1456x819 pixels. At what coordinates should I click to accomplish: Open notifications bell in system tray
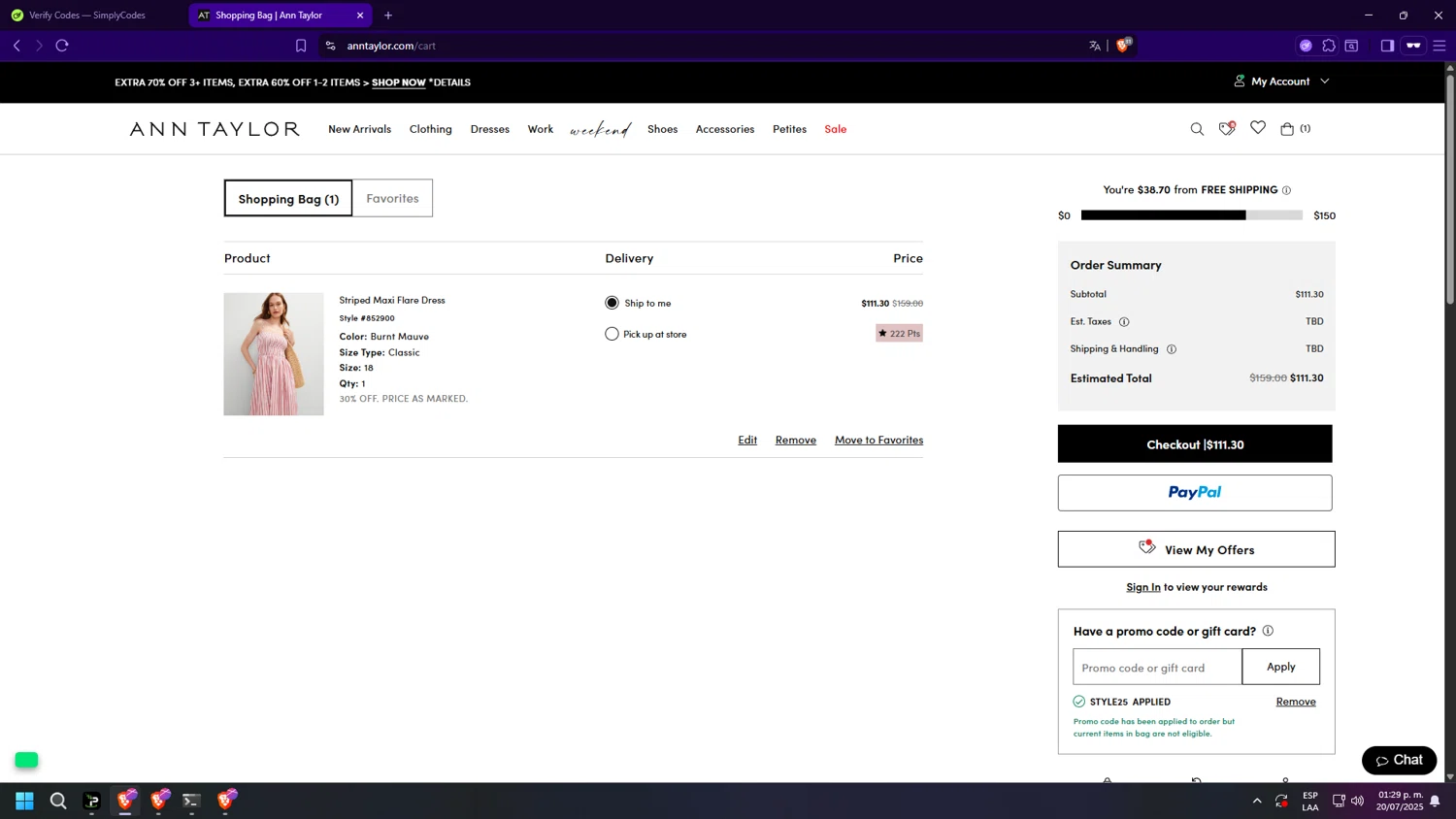1435,802
